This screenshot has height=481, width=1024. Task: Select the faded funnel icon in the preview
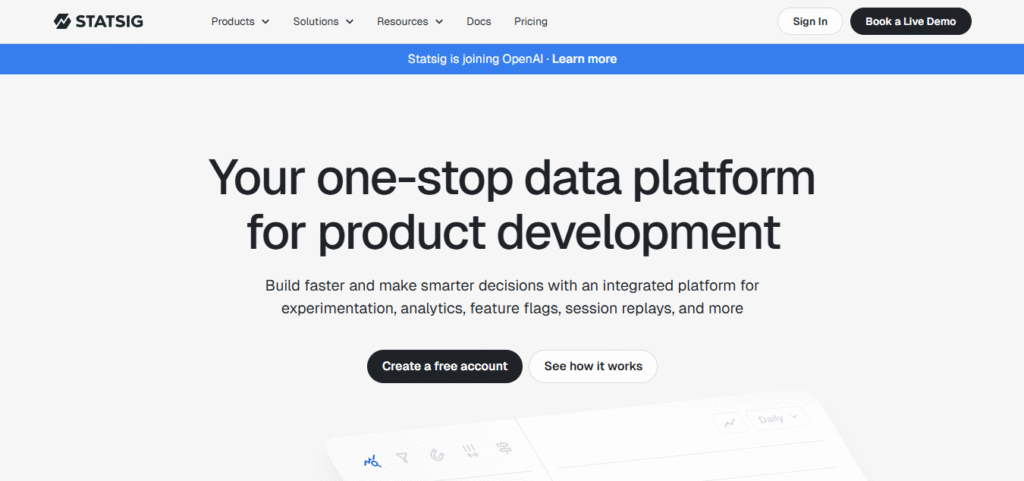pyautogui.click(x=403, y=458)
